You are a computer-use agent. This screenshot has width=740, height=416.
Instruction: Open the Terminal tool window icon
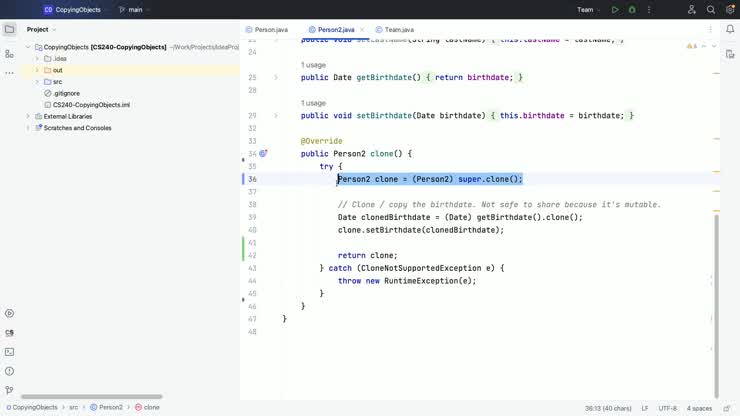9,352
